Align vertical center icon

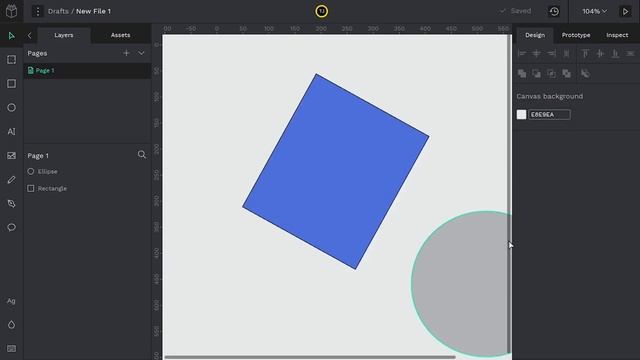coord(600,53)
